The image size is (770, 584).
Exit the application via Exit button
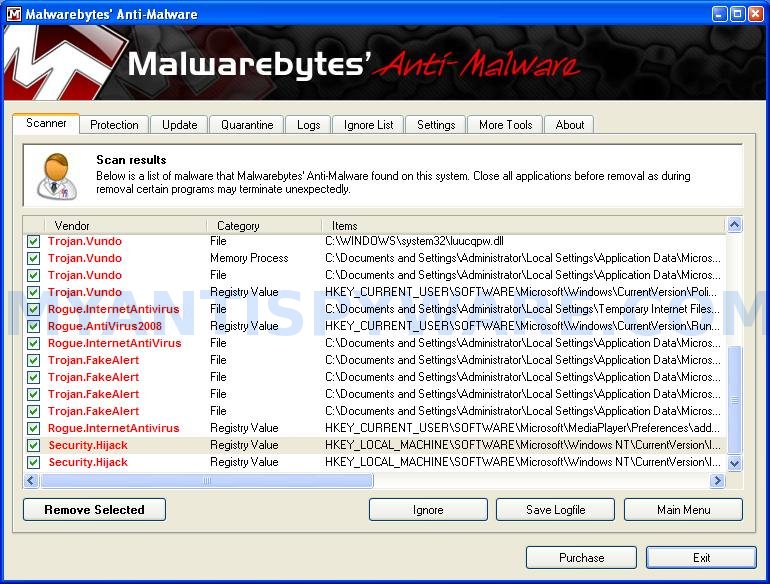(x=701, y=557)
